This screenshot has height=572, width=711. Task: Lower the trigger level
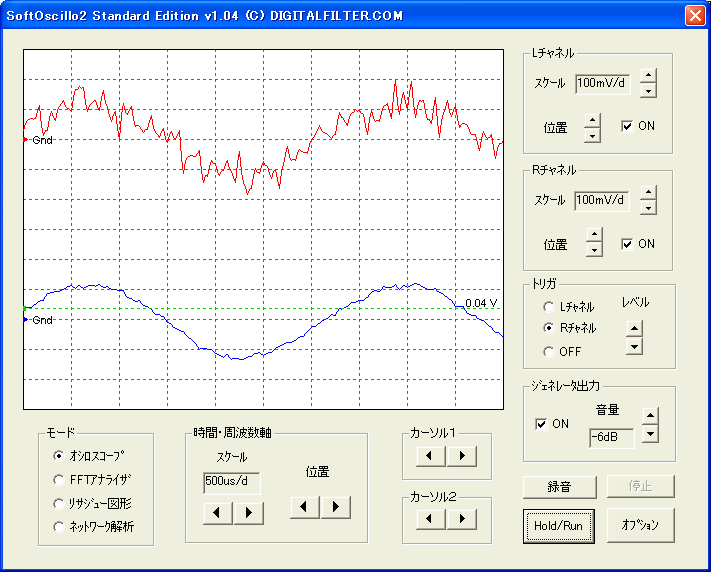pos(634,347)
